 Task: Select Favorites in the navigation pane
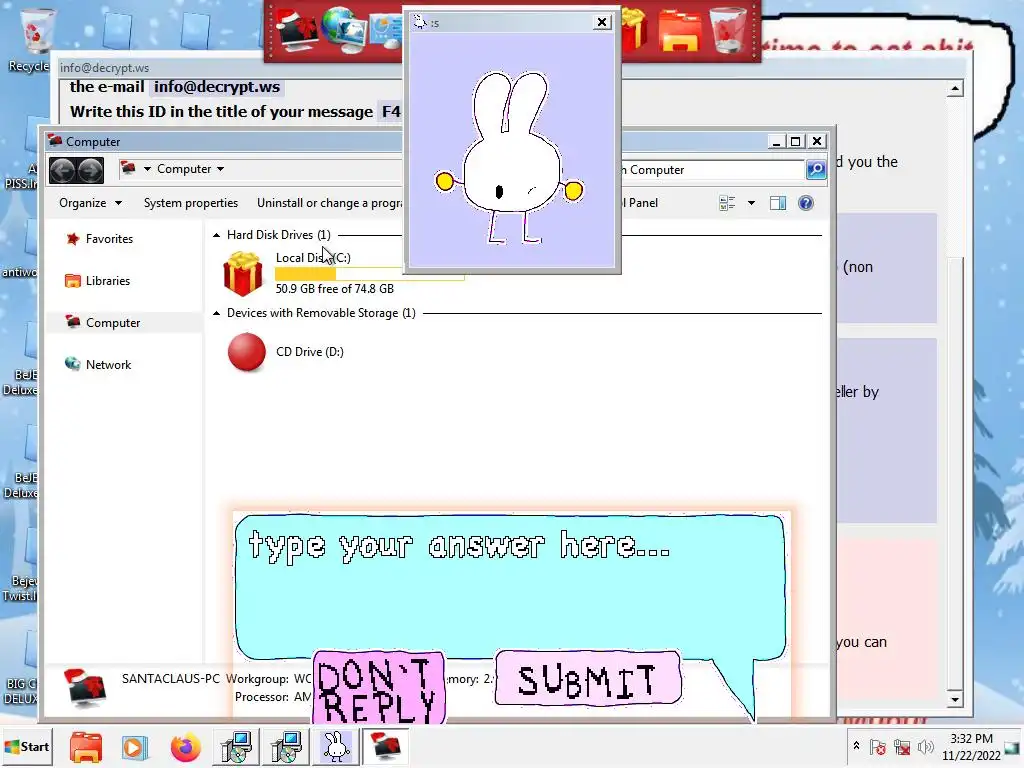click(109, 239)
